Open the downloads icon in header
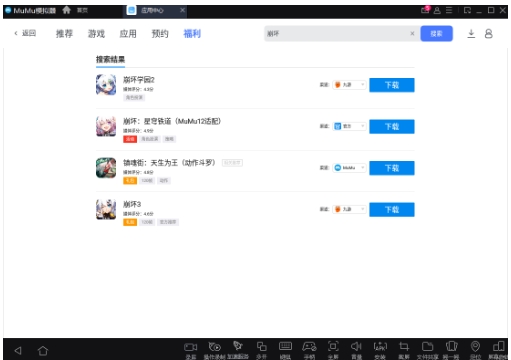The height and width of the screenshot is (360, 511). click(x=471, y=34)
